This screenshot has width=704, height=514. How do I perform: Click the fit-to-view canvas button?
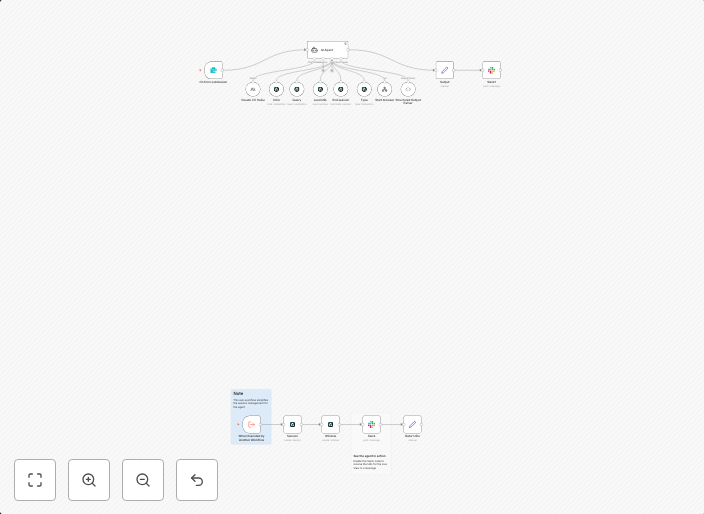35,480
